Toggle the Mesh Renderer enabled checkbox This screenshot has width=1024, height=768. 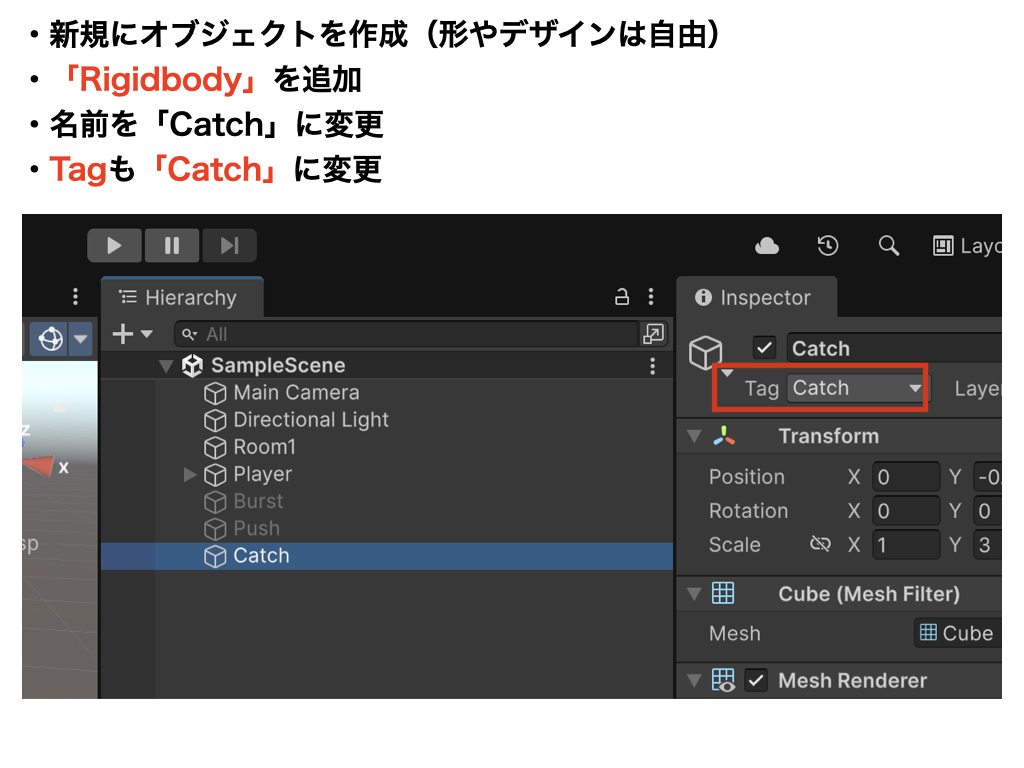point(757,681)
